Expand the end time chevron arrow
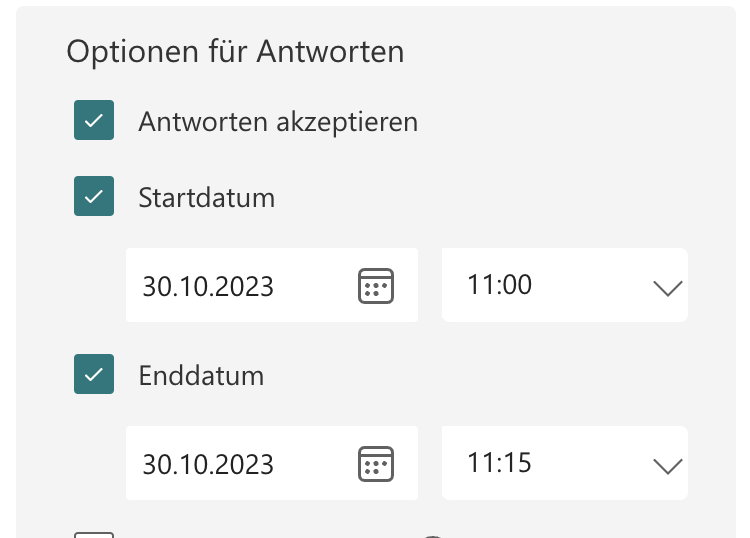Image resolution: width=750 pixels, height=538 pixels. (666, 466)
